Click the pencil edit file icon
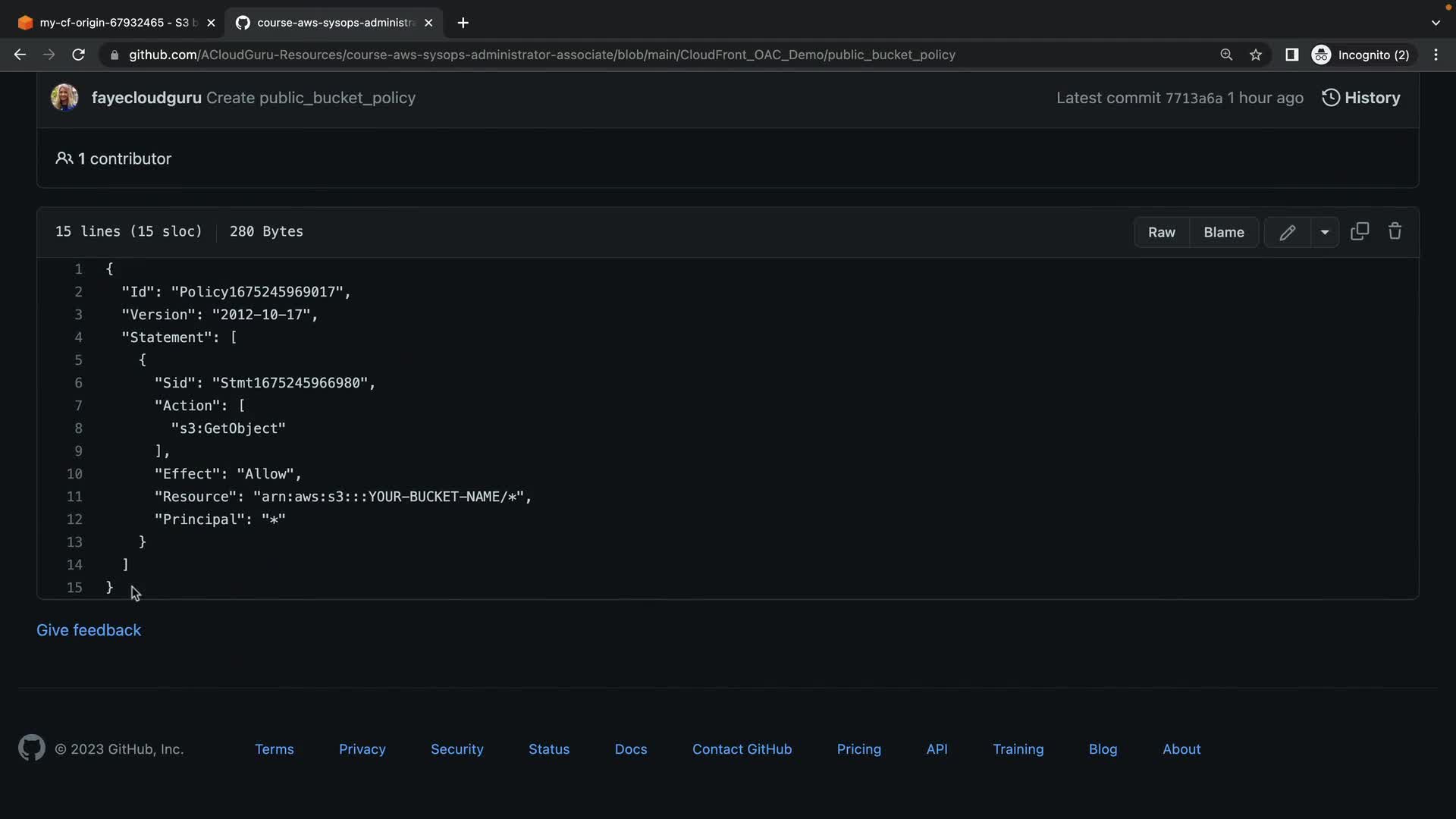This screenshot has height=819, width=1456. [1287, 233]
